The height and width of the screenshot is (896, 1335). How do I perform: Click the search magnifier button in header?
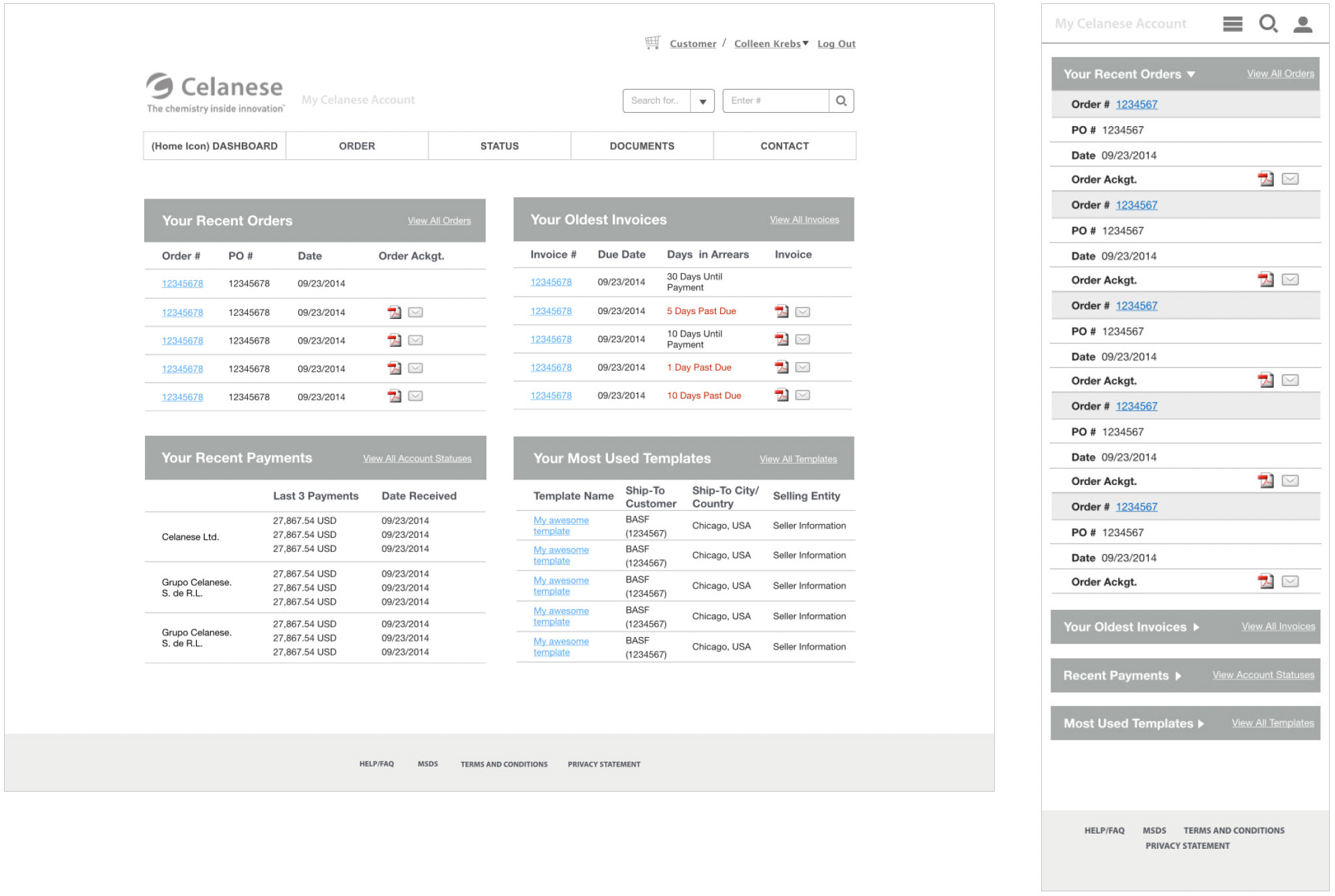[x=841, y=101]
